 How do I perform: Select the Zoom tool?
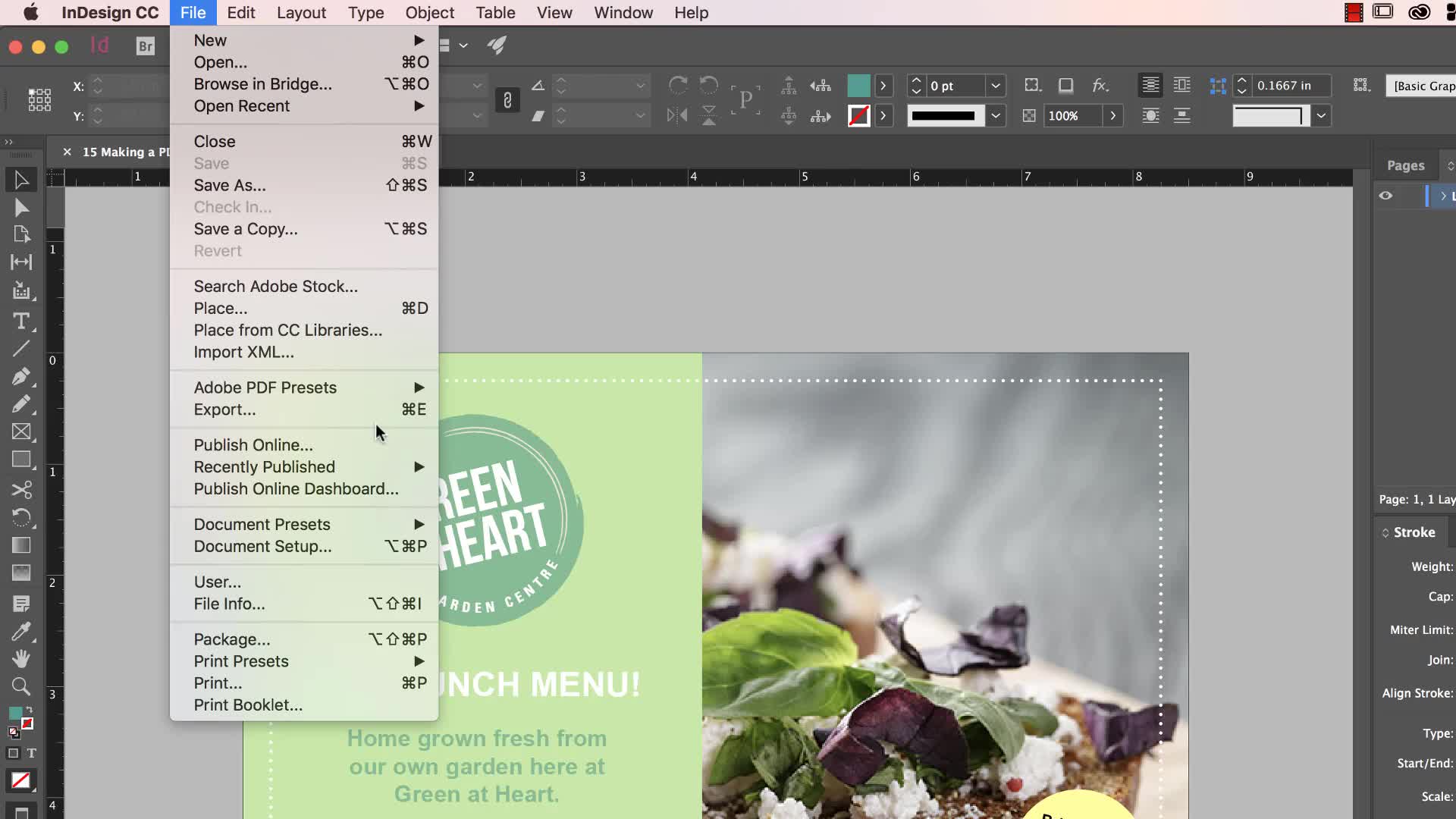pyautogui.click(x=21, y=687)
